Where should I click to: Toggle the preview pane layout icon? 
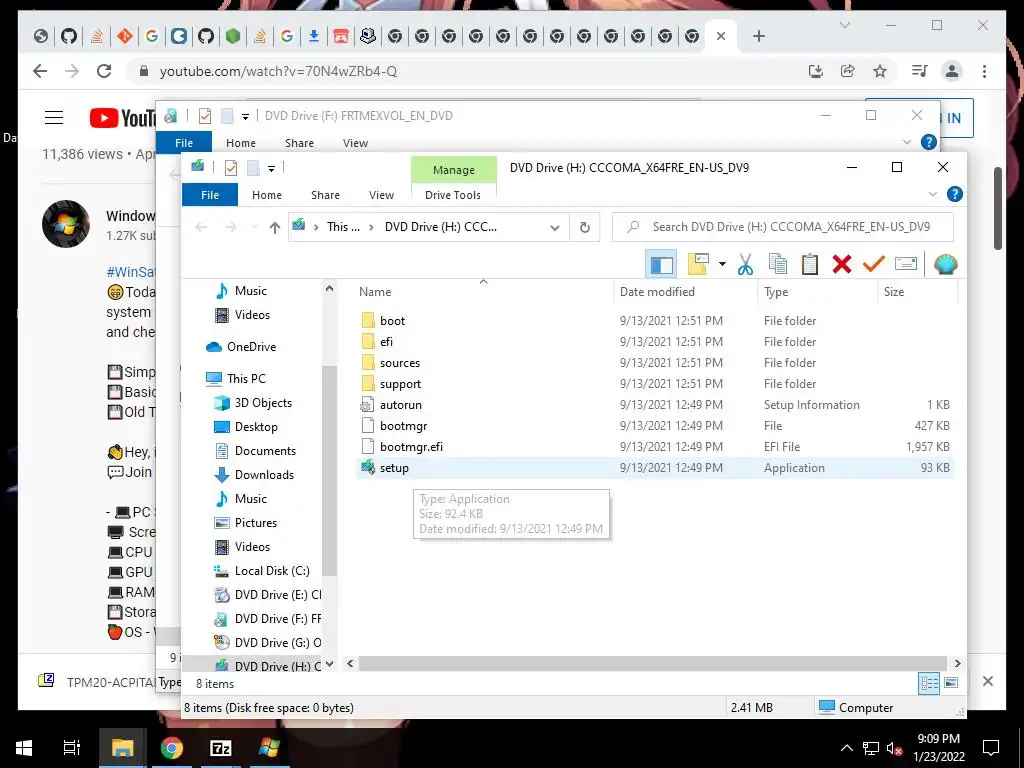coord(661,264)
